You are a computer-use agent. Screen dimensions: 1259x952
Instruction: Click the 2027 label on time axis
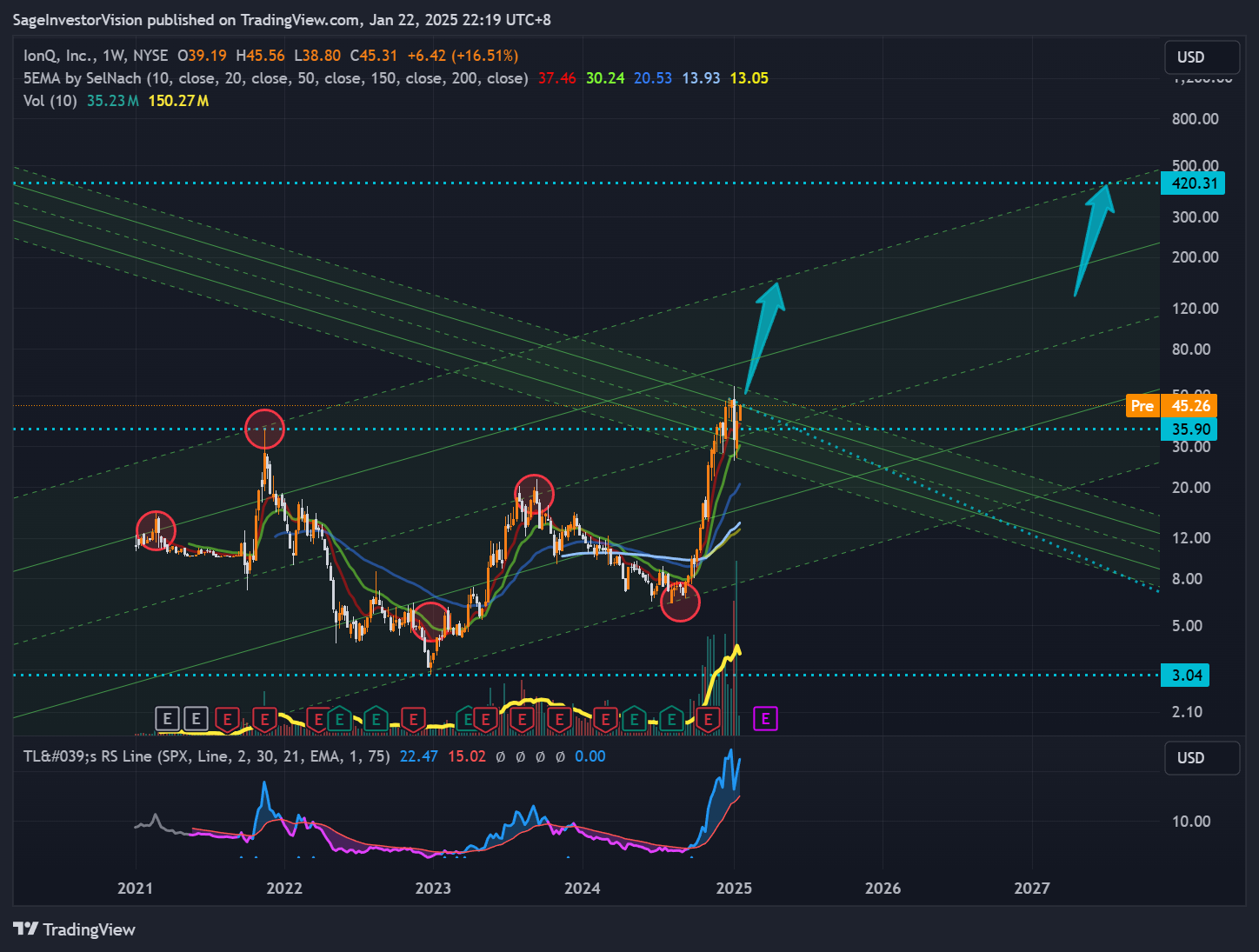click(x=1032, y=889)
